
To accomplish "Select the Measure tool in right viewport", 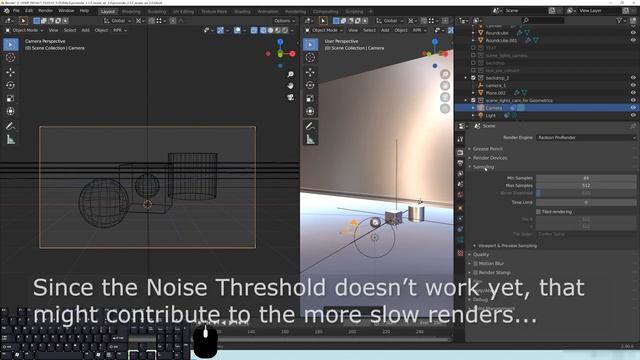I will [310, 140].
